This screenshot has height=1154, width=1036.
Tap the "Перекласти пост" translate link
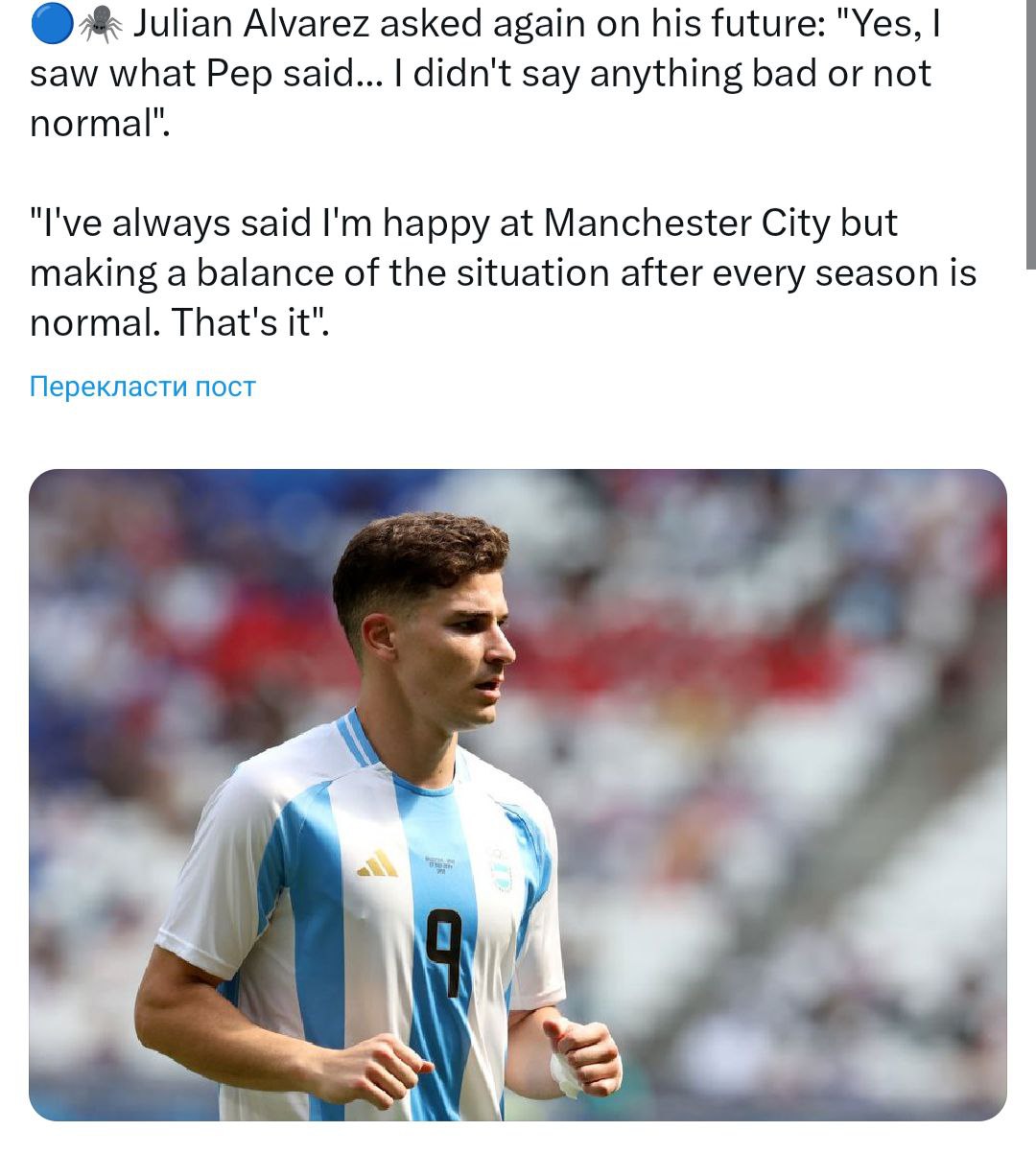[143, 387]
